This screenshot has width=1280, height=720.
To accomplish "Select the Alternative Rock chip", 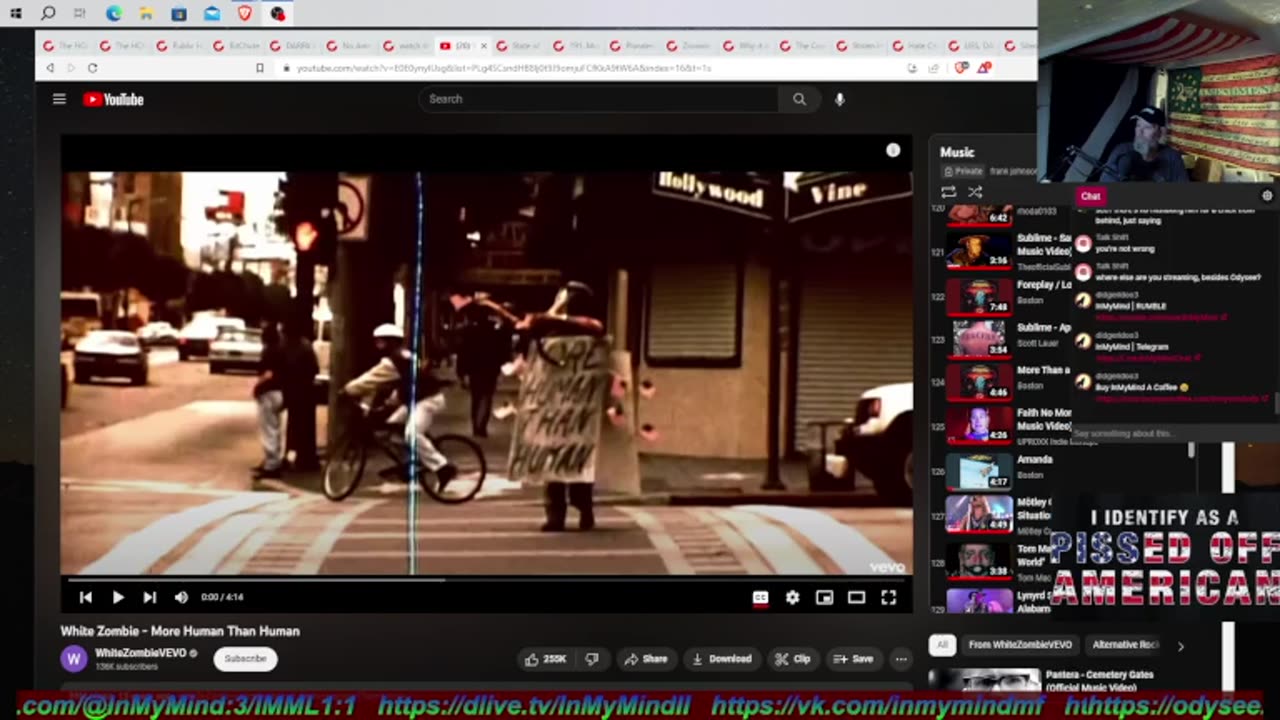I will coord(1125,645).
